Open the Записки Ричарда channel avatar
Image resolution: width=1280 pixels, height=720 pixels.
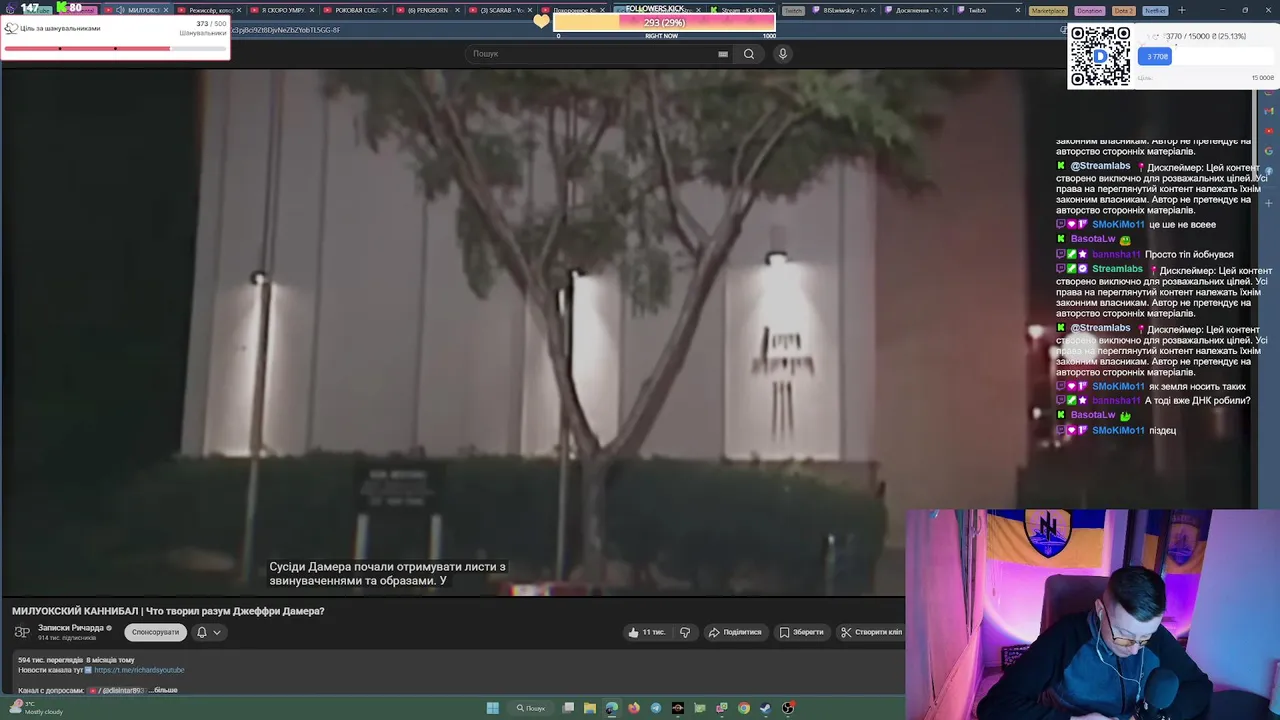(22, 632)
